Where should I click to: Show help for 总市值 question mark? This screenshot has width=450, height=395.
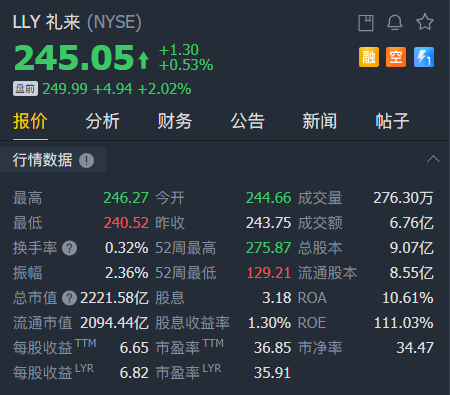(x=69, y=298)
